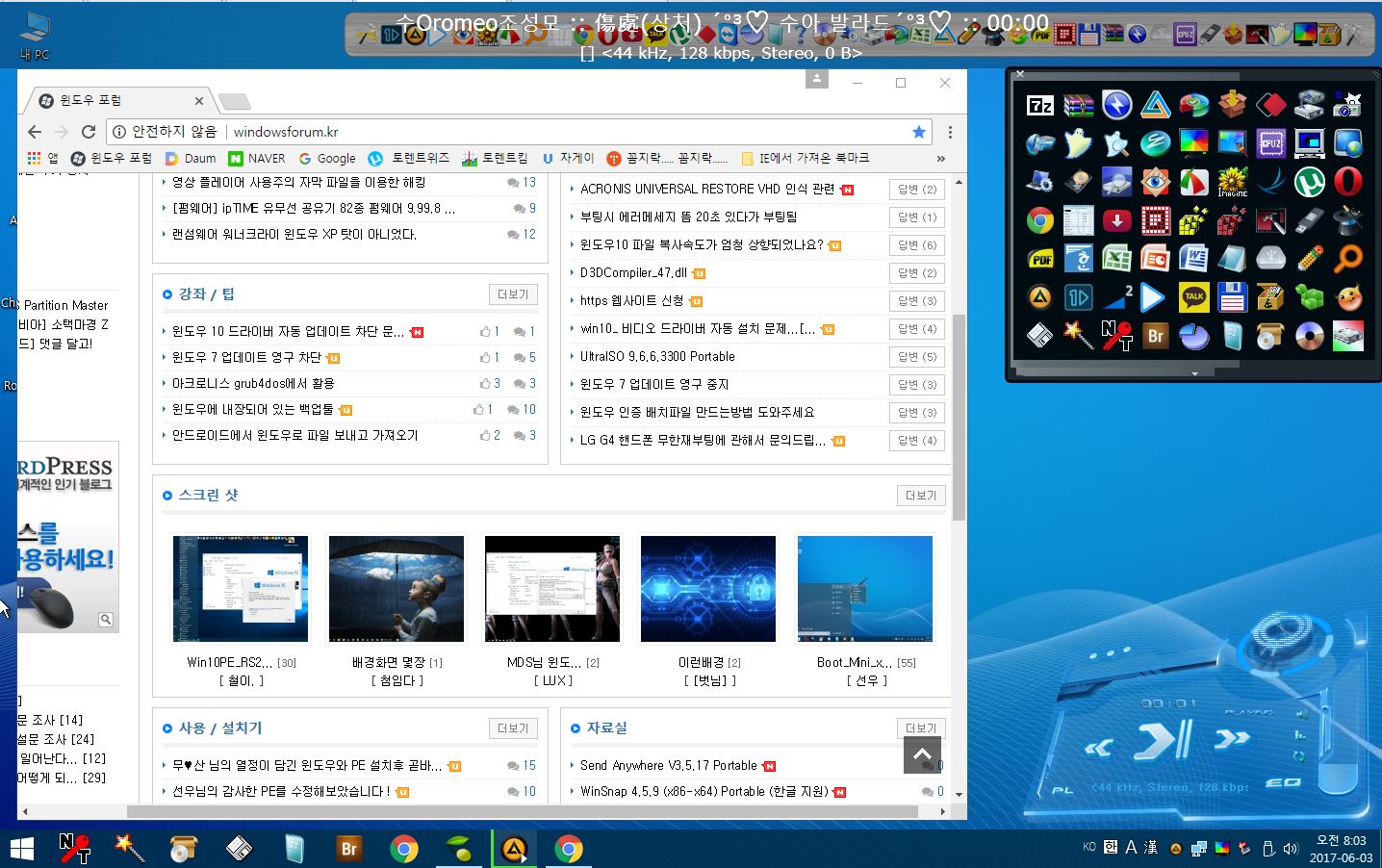Click the page reload button in Chrome

[89, 132]
